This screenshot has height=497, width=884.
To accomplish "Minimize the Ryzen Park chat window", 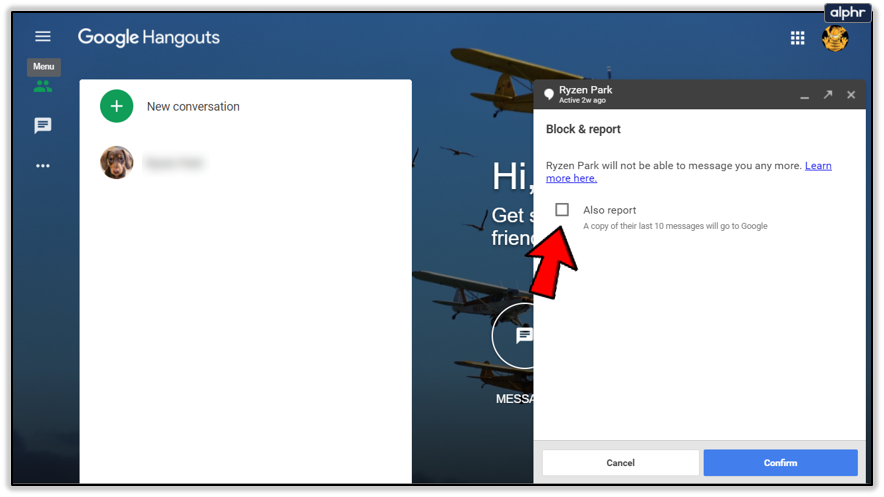I will click(x=805, y=96).
